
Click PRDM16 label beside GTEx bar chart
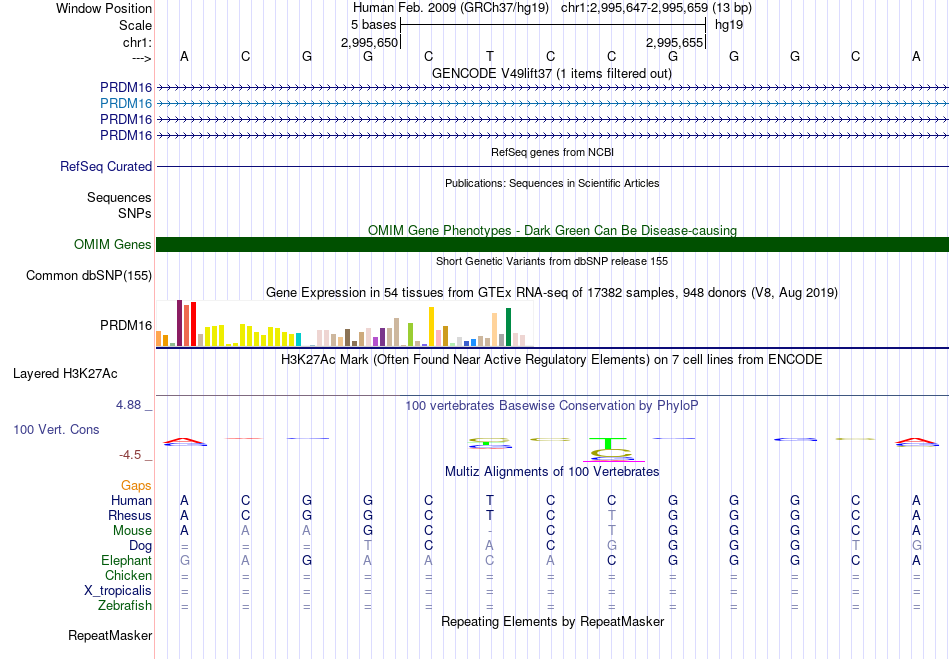tap(126, 325)
